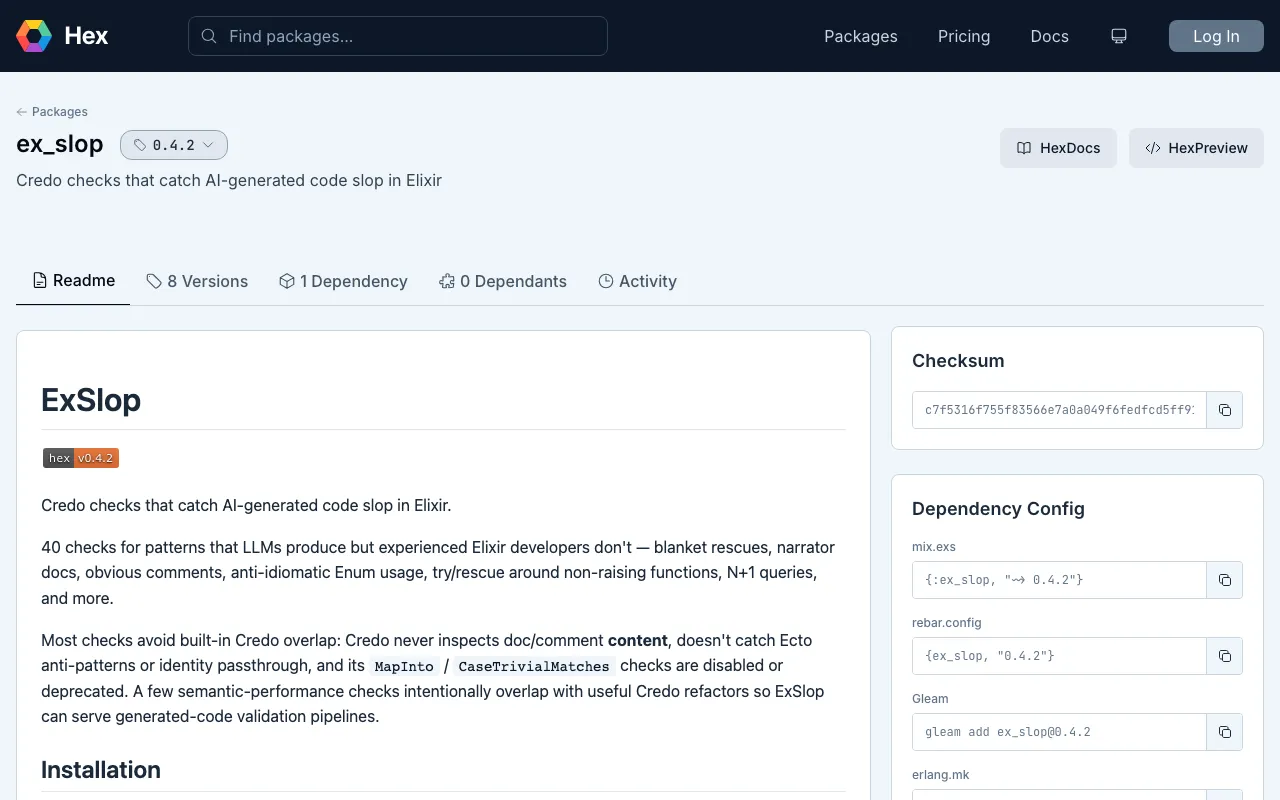This screenshot has width=1280, height=800.
Task: Toggle the theme switcher monitor icon
Action: pyautogui.click(x=1119, y=36)
